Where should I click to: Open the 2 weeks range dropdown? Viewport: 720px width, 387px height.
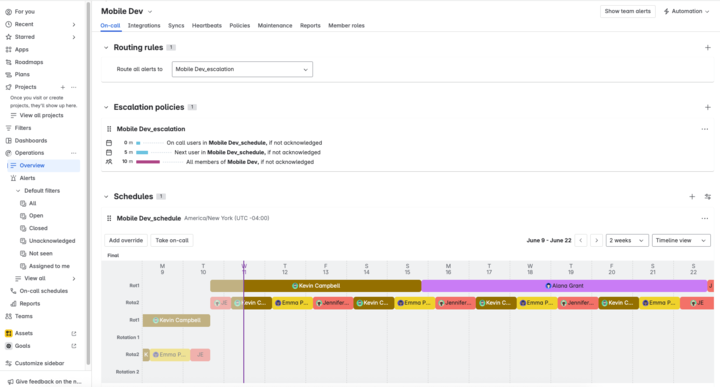(627, 241)
